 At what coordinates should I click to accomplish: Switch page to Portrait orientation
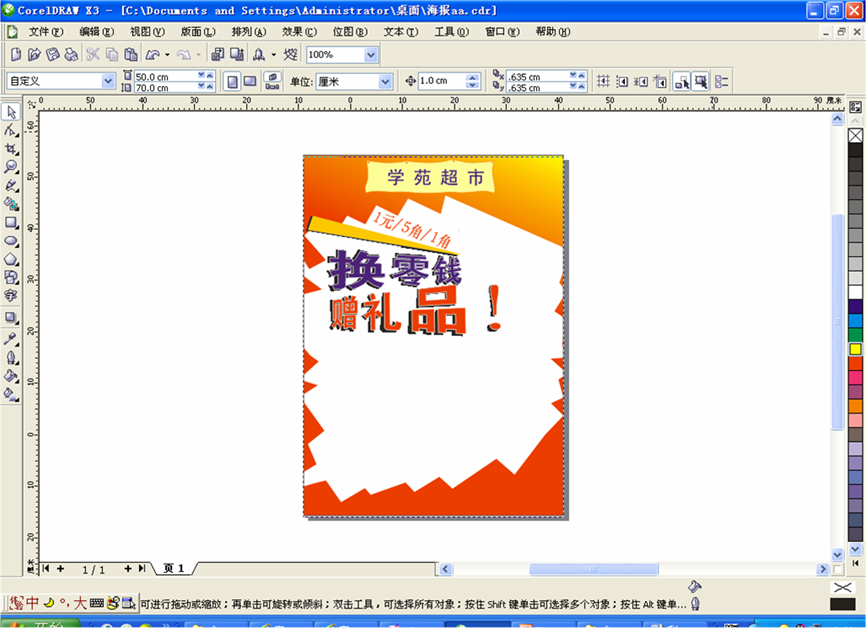(232, 82)
